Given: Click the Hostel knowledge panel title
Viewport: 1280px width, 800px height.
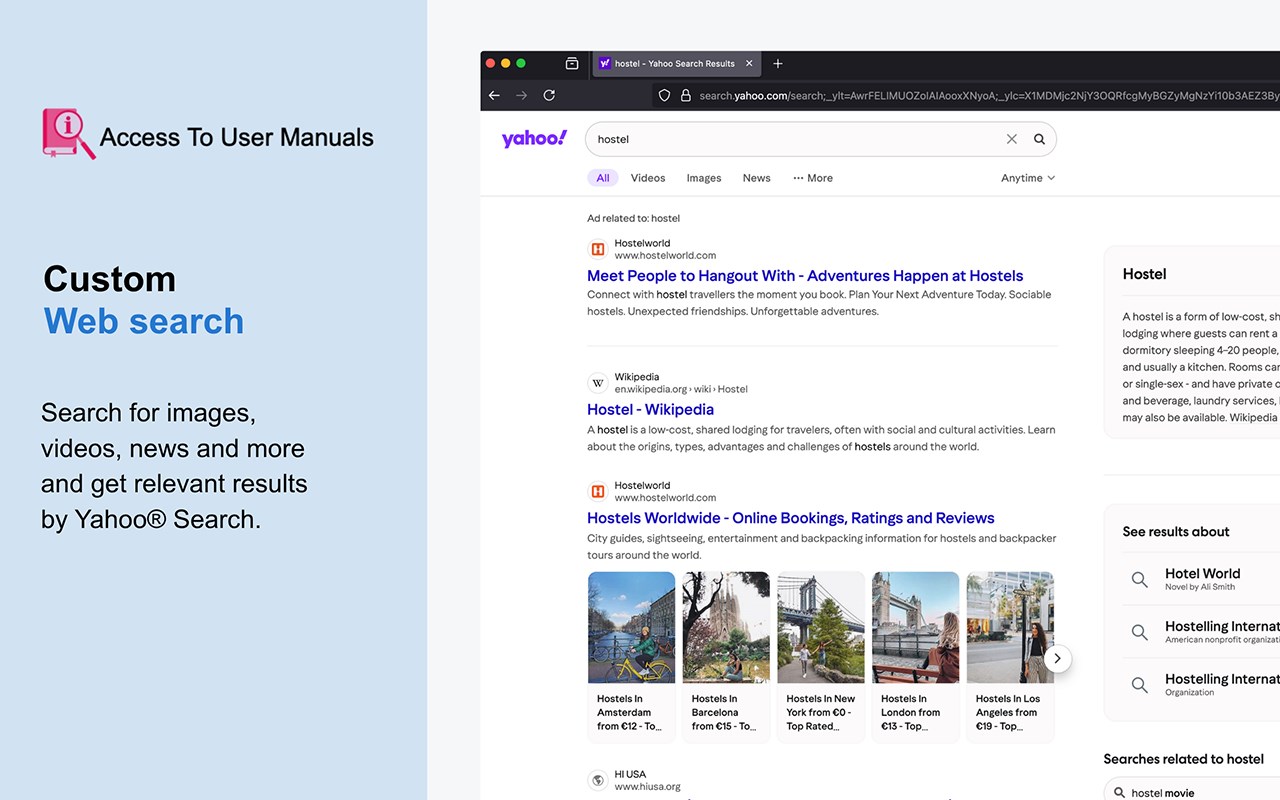Looking at the screenshot, I should tap(1144, 274).
